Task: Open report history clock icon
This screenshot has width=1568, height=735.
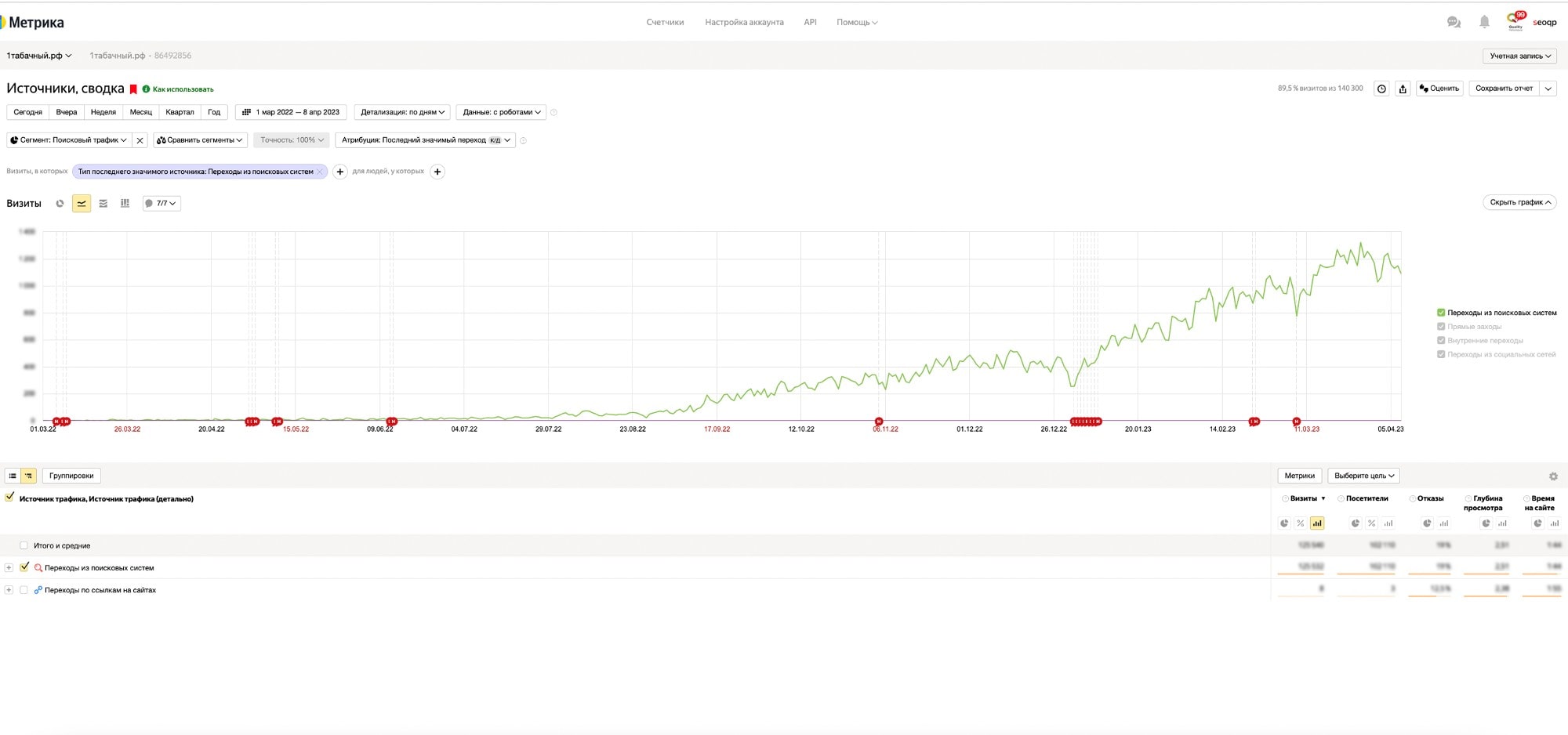Action: pos(1381,89)
